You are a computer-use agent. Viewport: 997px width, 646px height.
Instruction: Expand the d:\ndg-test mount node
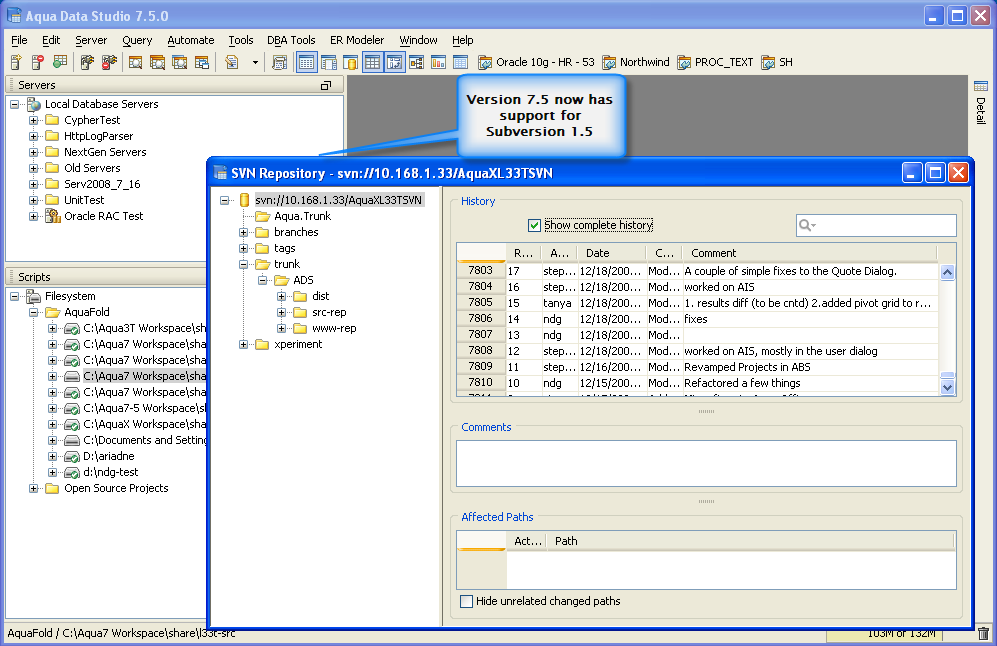53,472
